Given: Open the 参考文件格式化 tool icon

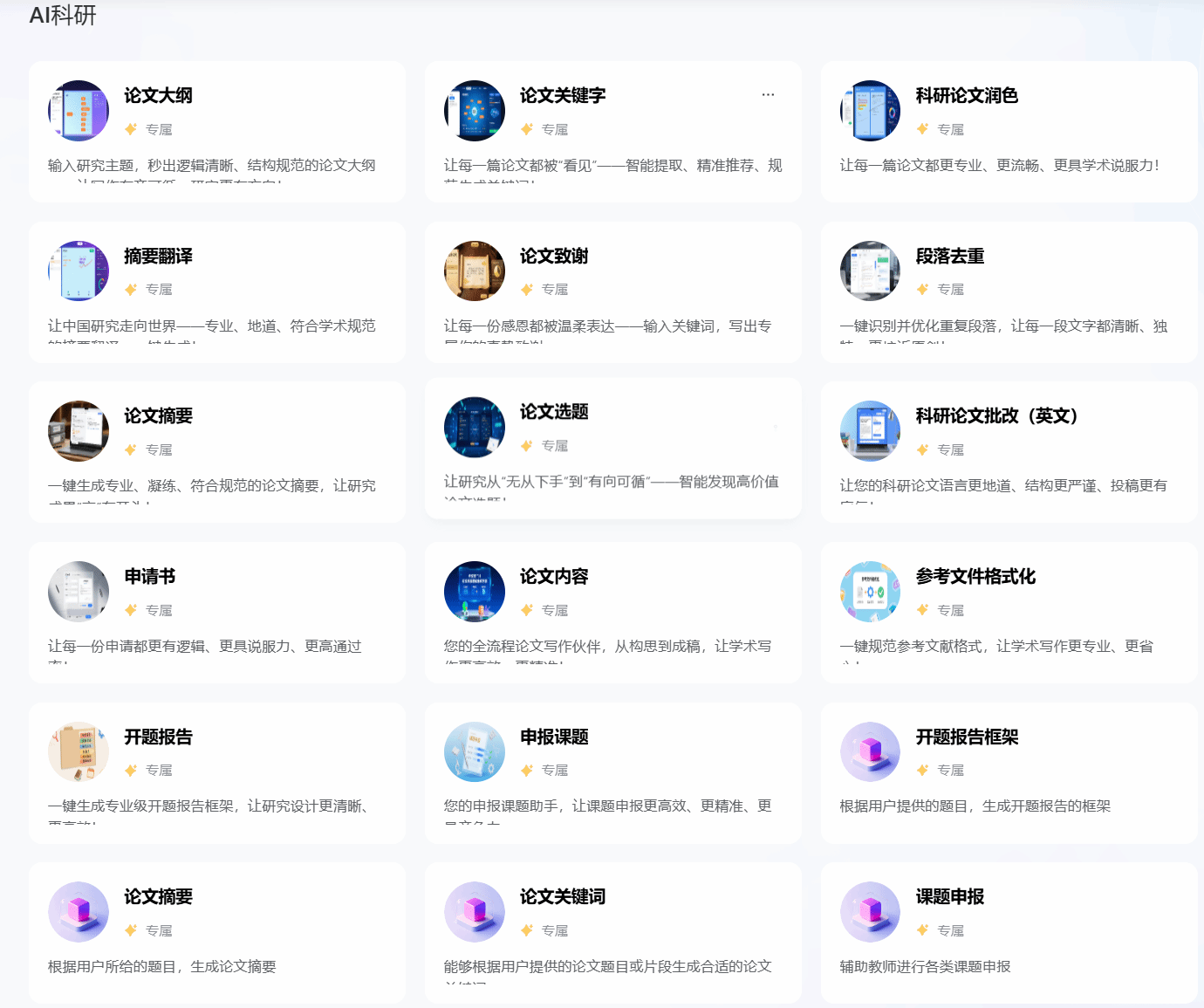Looking at the screenshot, I should [x=870, y=592].
